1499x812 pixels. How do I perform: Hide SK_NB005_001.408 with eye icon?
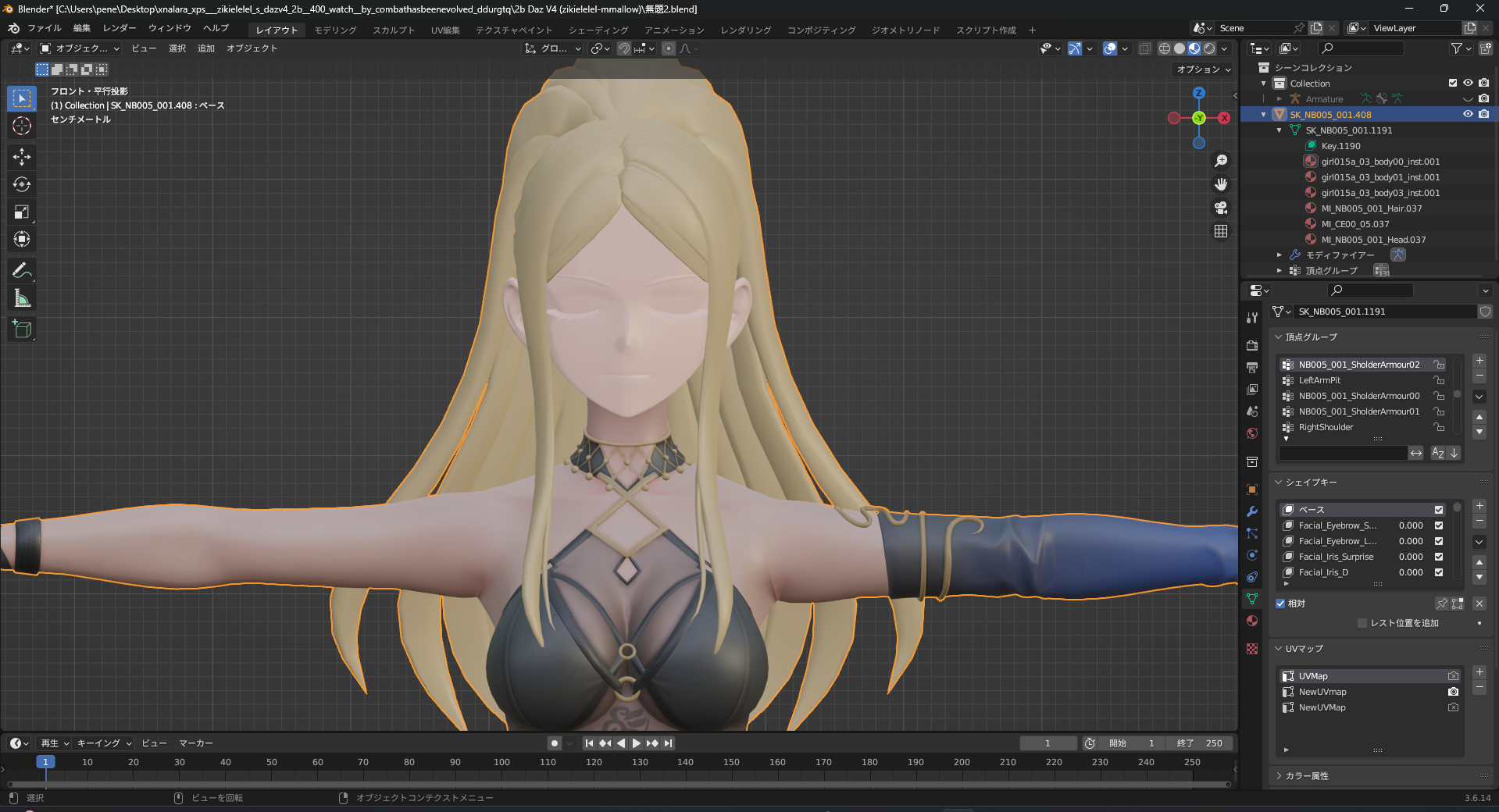pyautogui.click(x=1468, y=114)
